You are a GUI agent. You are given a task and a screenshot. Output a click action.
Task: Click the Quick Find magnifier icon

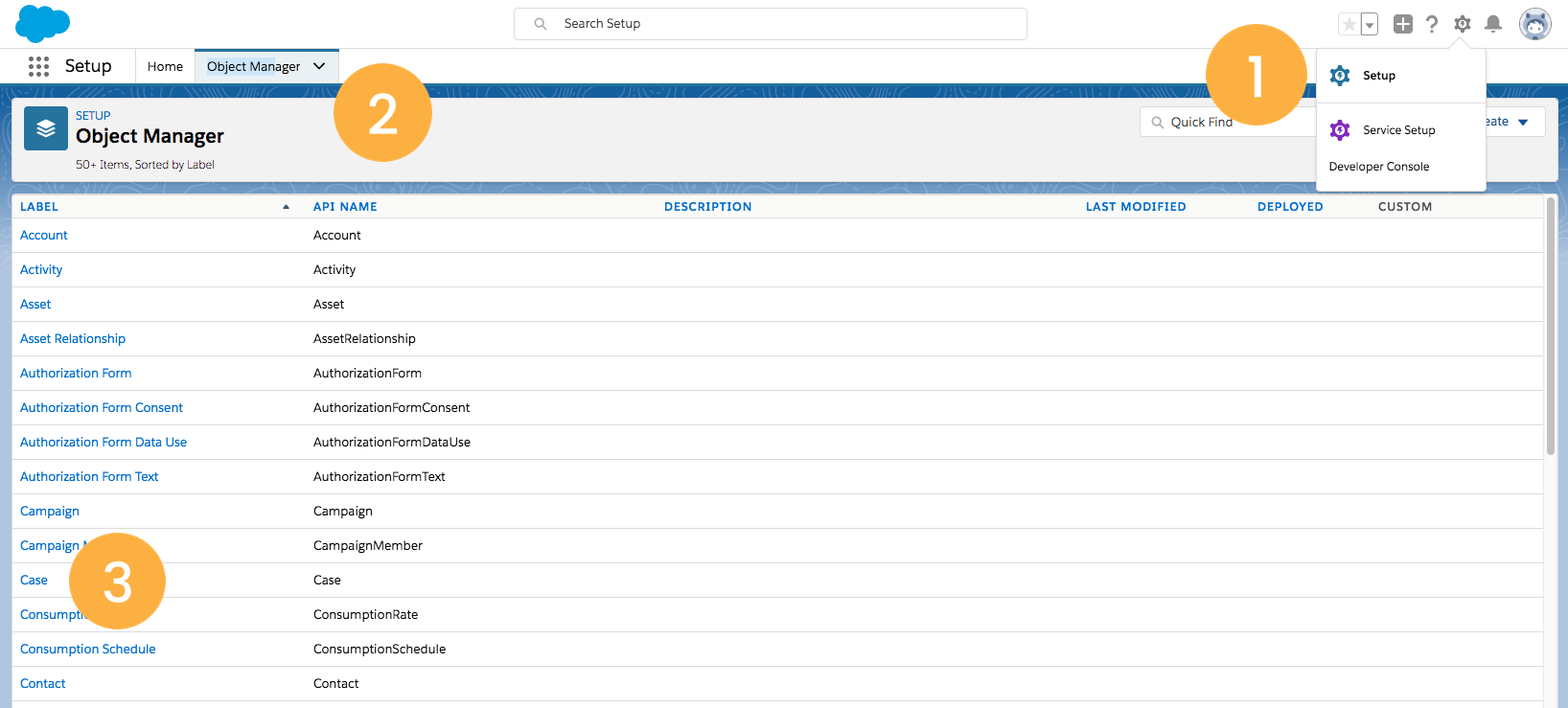pyautogui.click(x=1158, y=123)
